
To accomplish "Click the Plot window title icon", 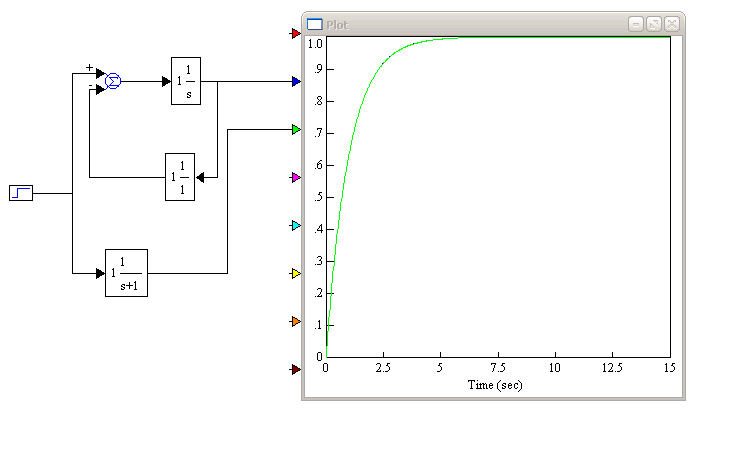I will [315, 24].
